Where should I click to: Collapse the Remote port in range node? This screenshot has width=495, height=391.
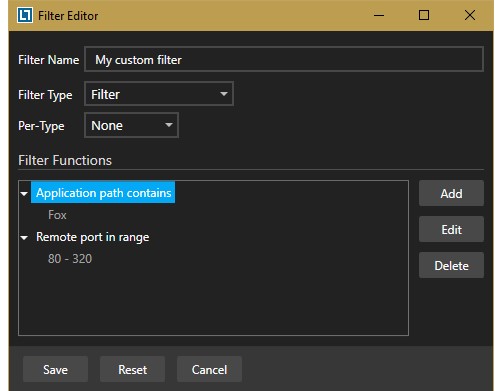pyautogui.click(x=24, y=238)
